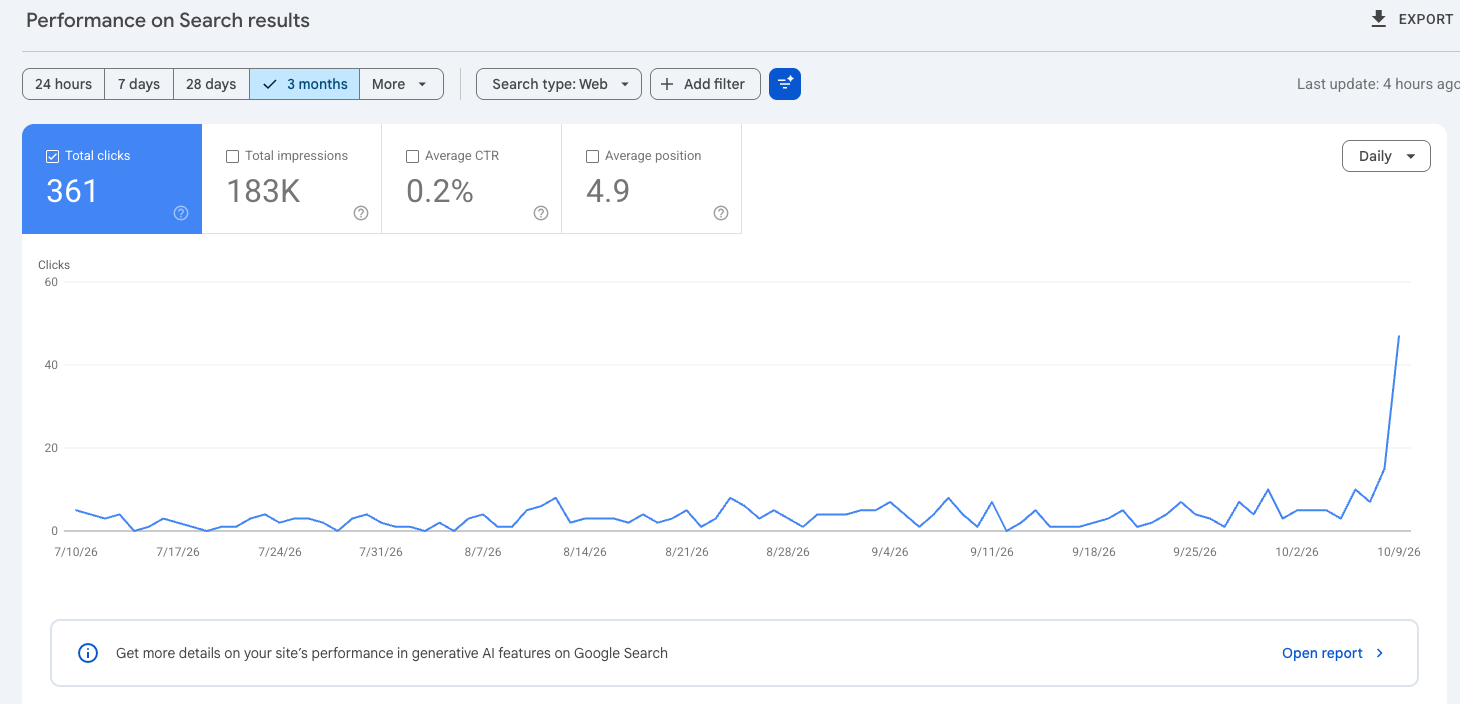This screenshot has width=1460, height=704.
Task: Open the Search type: Web dropdown
Action: pyautogui.click(x=559, y=84)
